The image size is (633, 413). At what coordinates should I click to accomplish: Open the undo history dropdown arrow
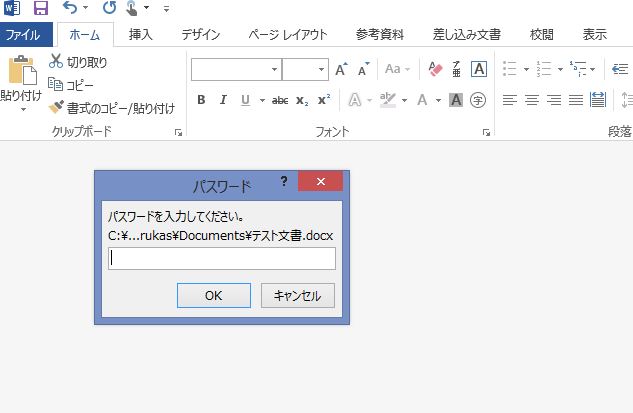(x=86, y=8)
